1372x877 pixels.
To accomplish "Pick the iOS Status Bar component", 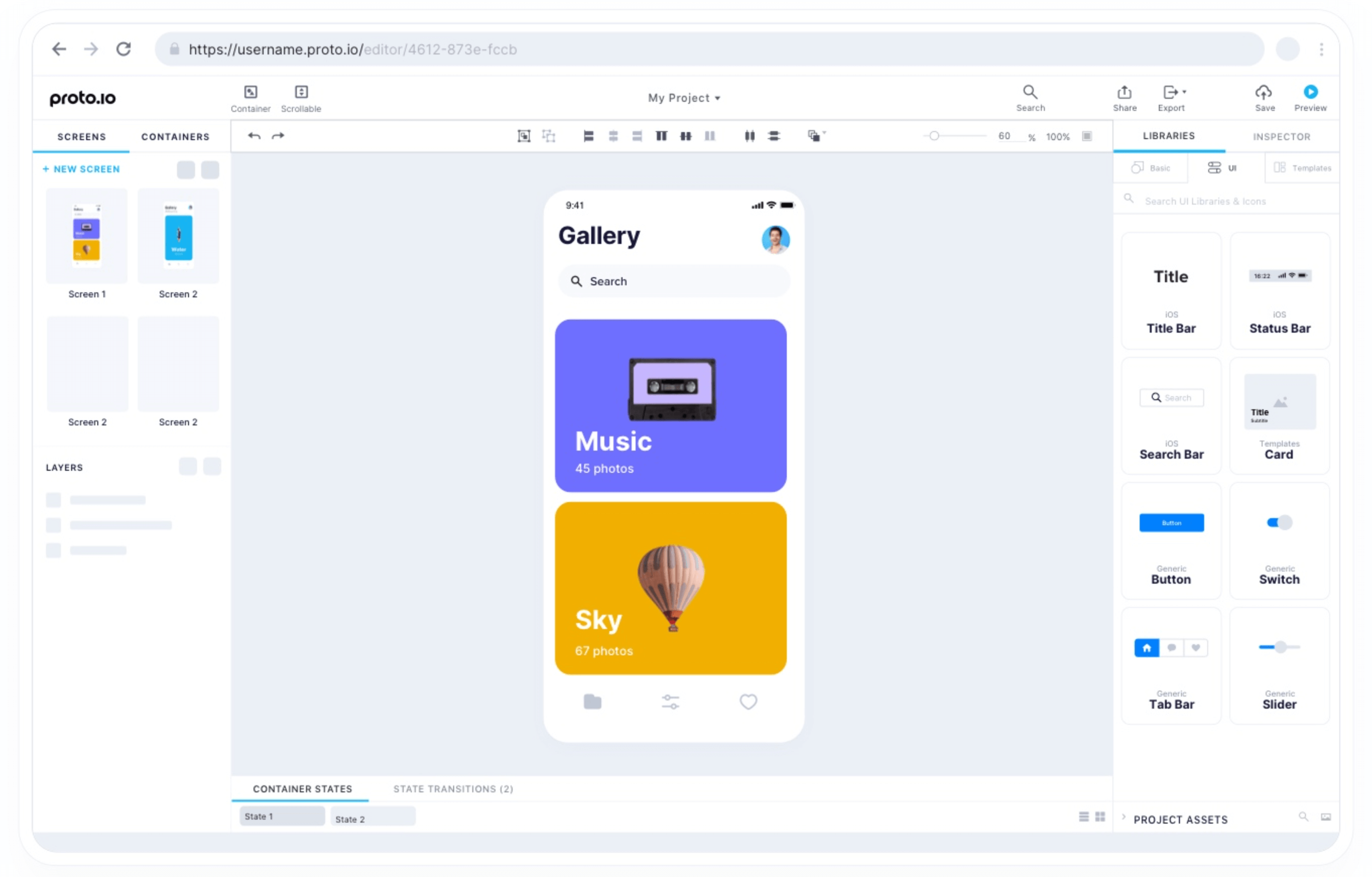I will point(1280,291).
